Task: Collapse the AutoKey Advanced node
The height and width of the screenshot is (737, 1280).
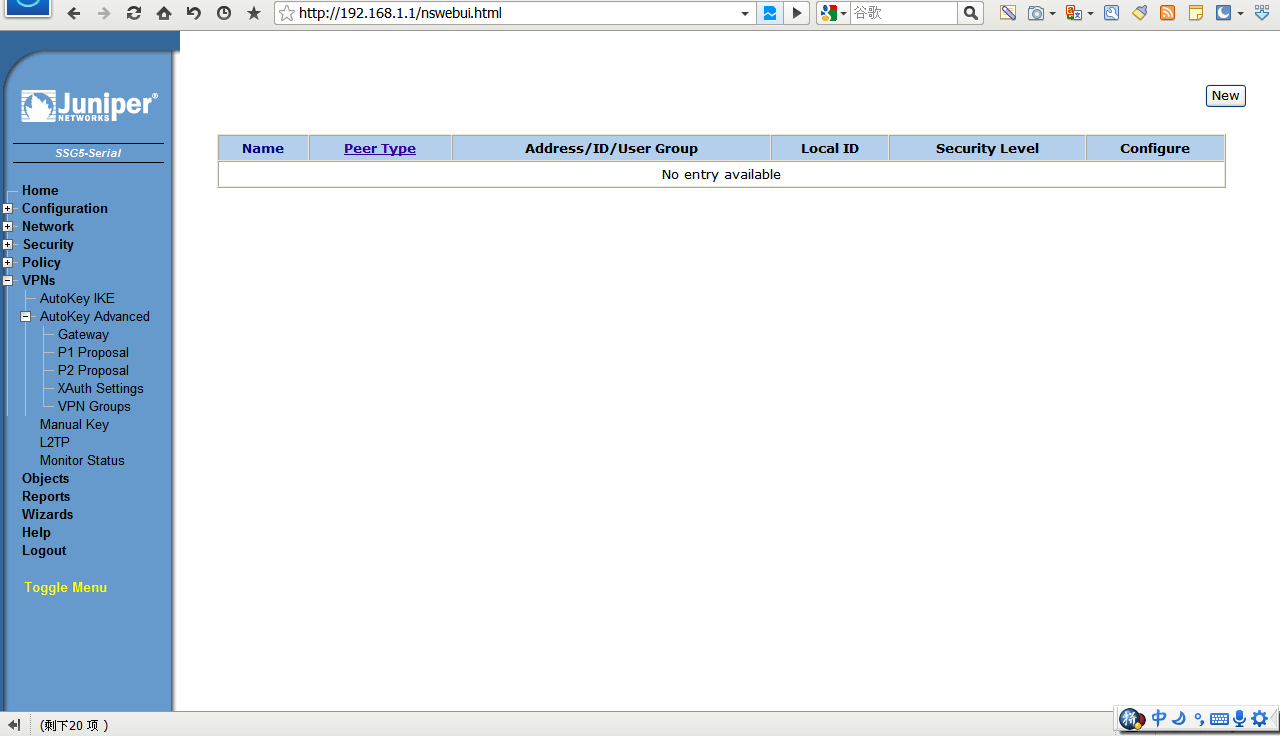Action: [26, 317]
